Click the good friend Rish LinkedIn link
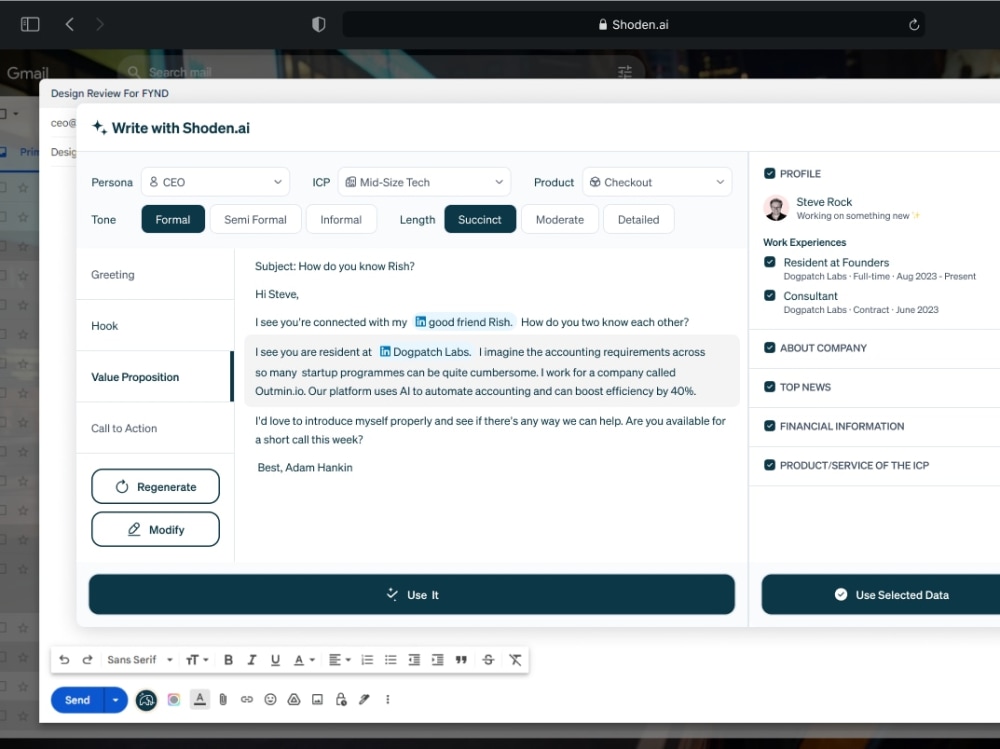The width and height of the screenshot is (1000, 749). pyautogui.click(x=464, y=322)
